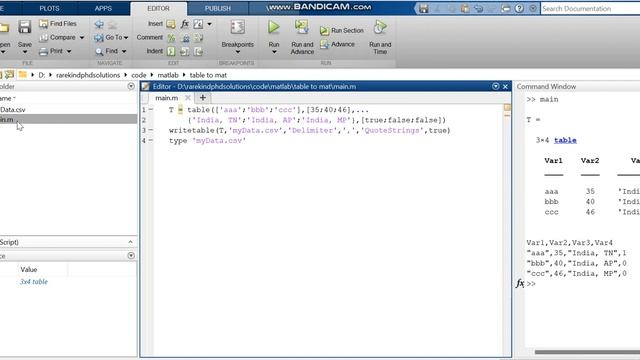640x360 pixels.
Task: Open Breakpoints menu
Action: tap(238, 36)
